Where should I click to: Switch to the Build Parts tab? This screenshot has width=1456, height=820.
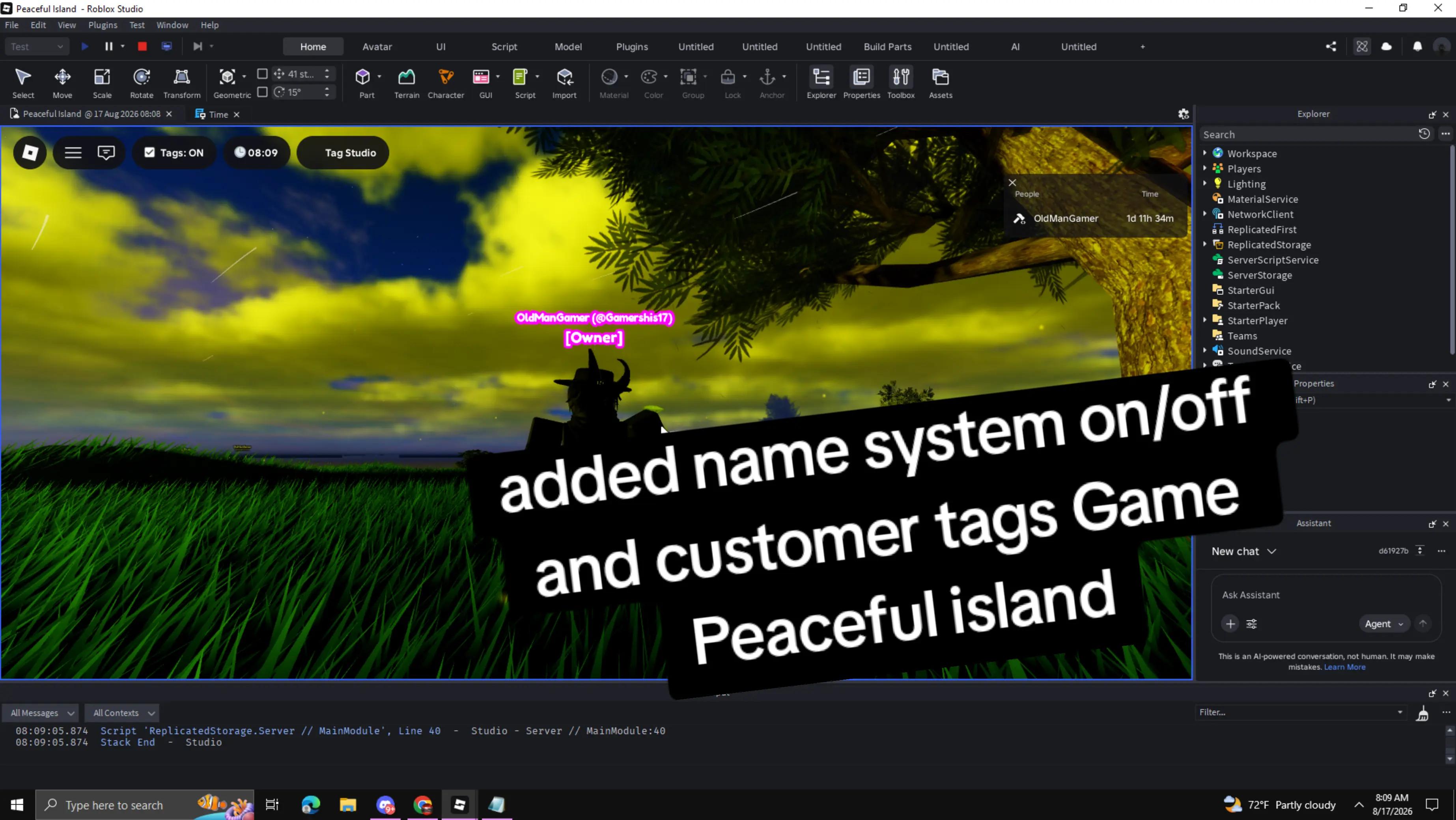887,47
